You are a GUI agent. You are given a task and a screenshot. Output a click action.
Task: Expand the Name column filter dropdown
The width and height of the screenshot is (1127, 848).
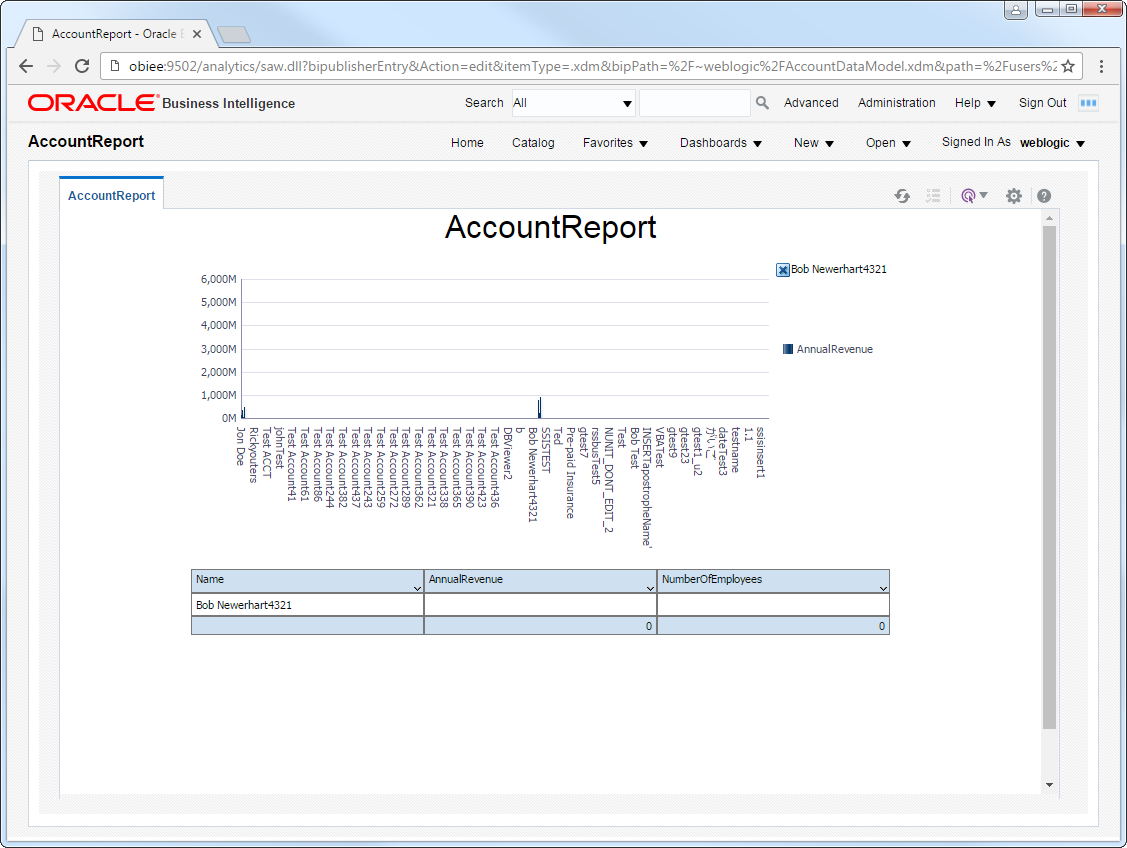pos(417,588)
